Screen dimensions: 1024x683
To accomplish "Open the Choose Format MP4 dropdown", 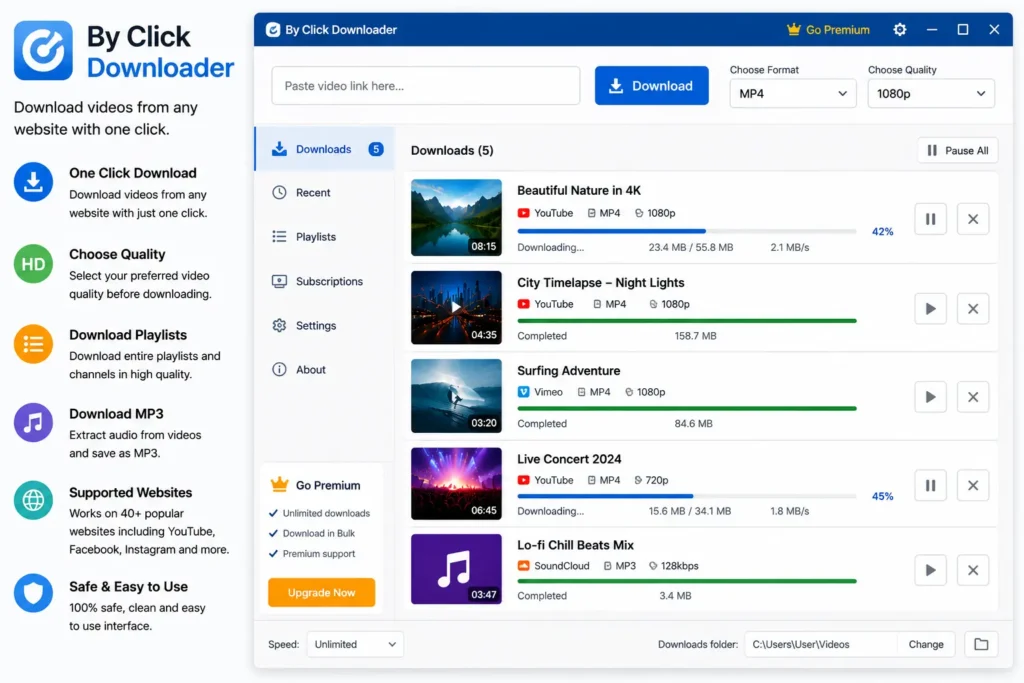I will [x=792, y=93].
